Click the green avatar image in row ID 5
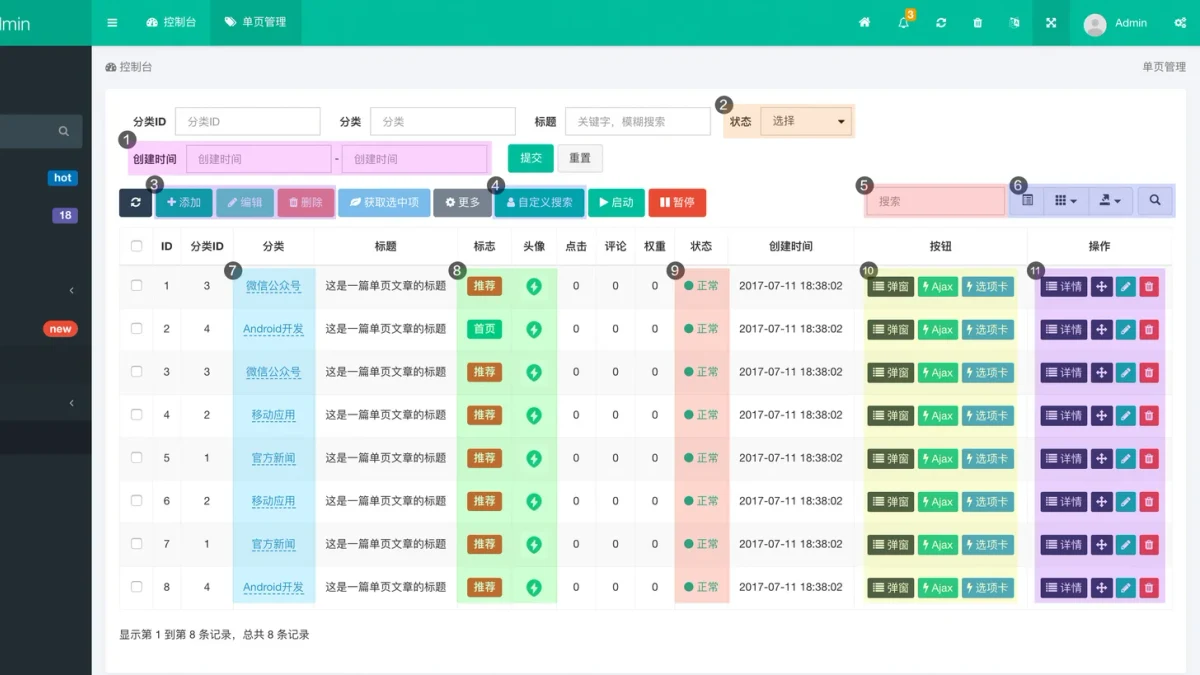Image resolution: width=1200 pixels, height=675 pixels. tap(534, 459)
